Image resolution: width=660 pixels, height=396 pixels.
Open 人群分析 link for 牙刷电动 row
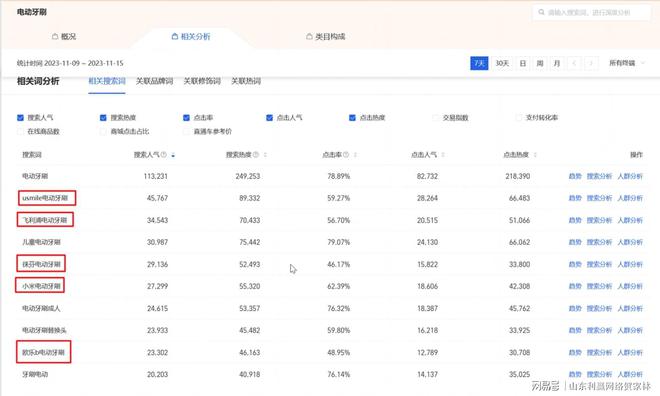[x=630, y=374]
